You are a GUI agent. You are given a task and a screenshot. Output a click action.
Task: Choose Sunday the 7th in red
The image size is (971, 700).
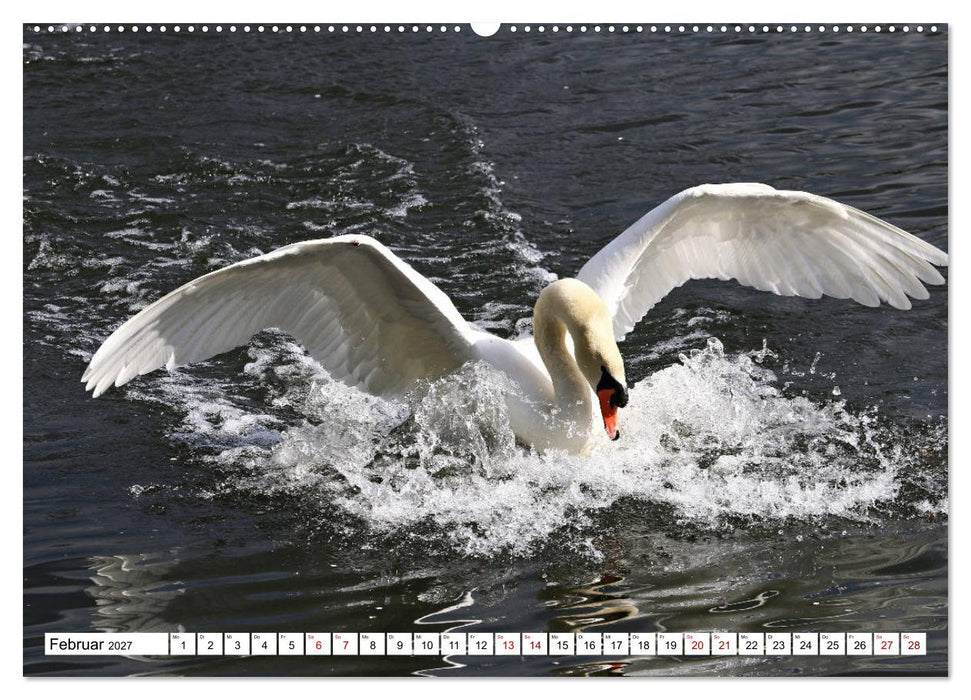(346, 644)
